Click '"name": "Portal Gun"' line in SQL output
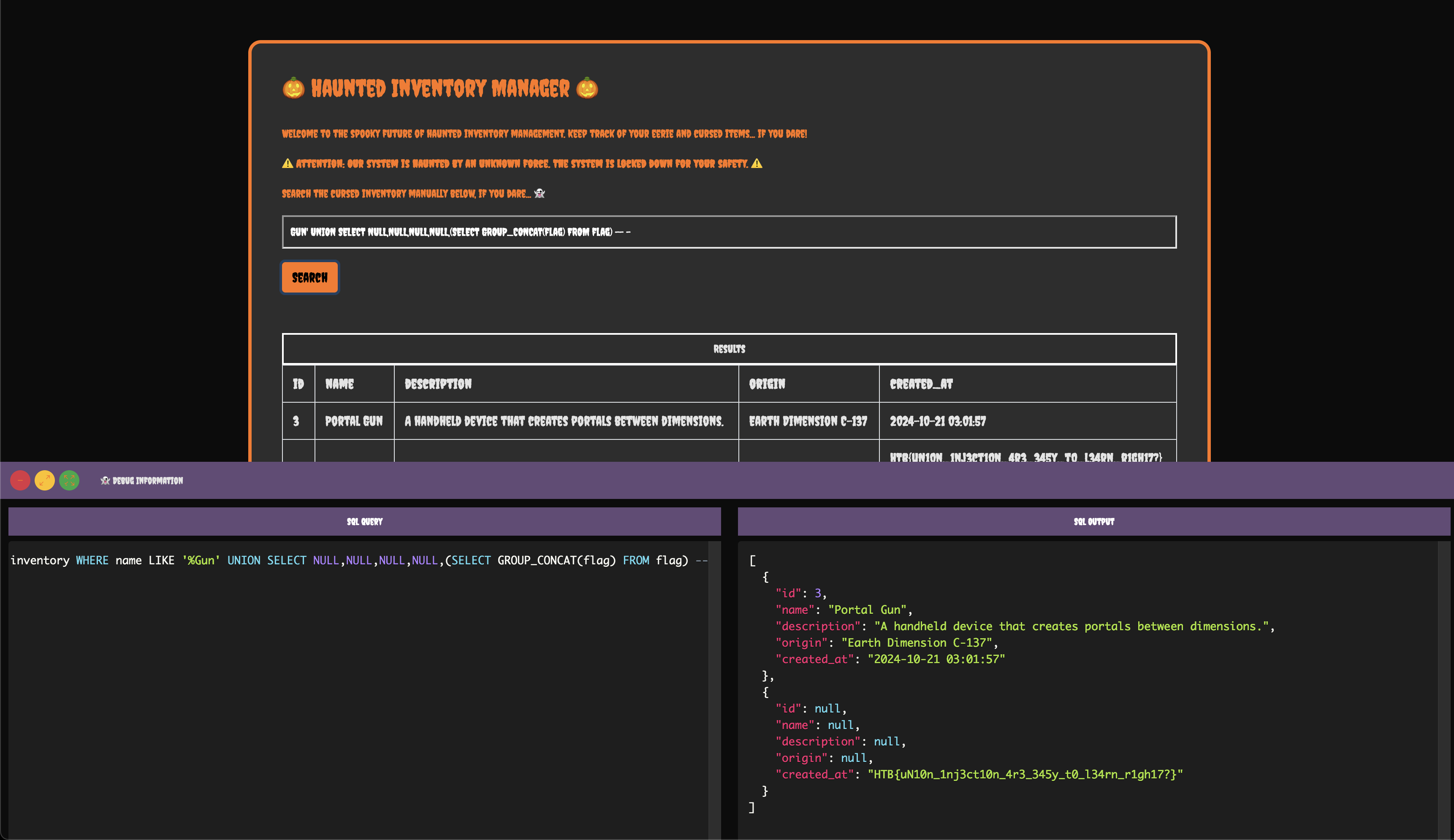Screen dimensions: 1454x840 coord(844,610)
